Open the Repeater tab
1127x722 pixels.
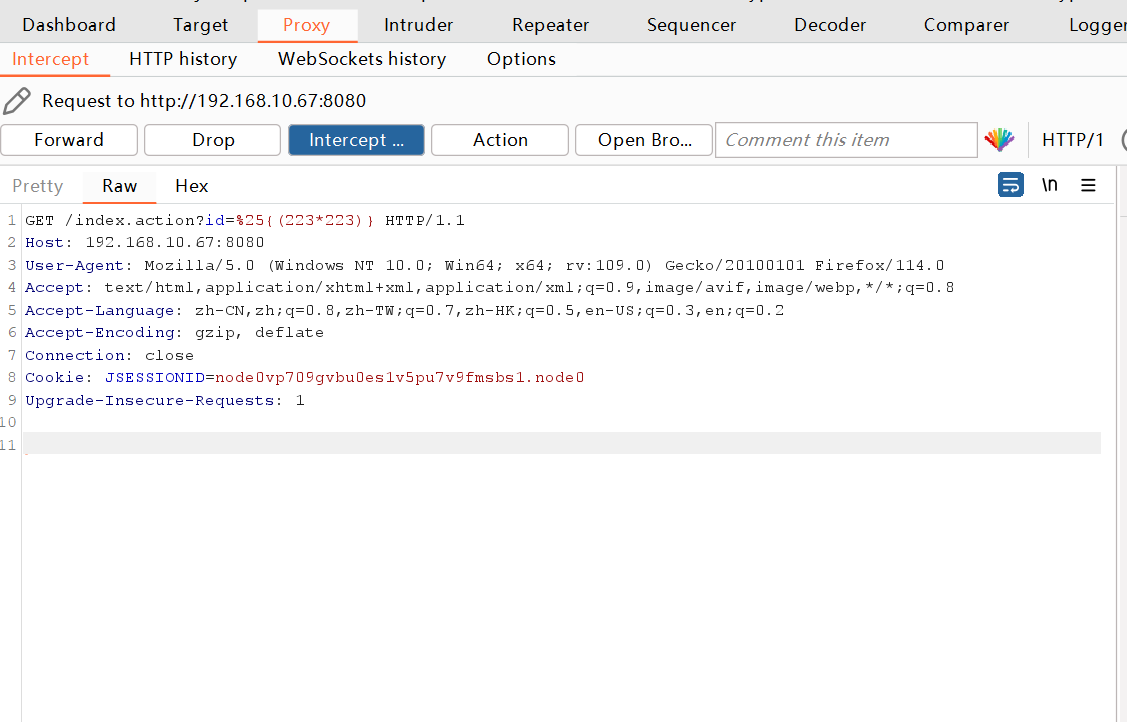(551, 25)
